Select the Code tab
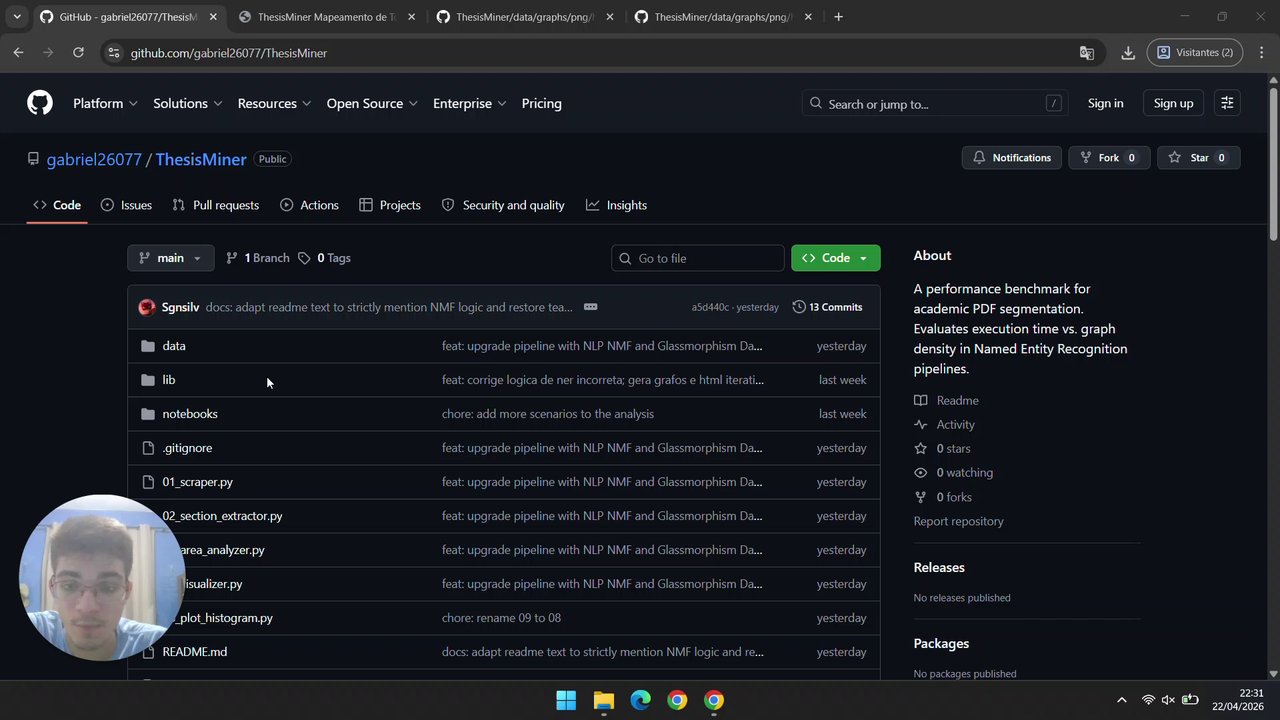1280x720 pixels. click(57, 205)
